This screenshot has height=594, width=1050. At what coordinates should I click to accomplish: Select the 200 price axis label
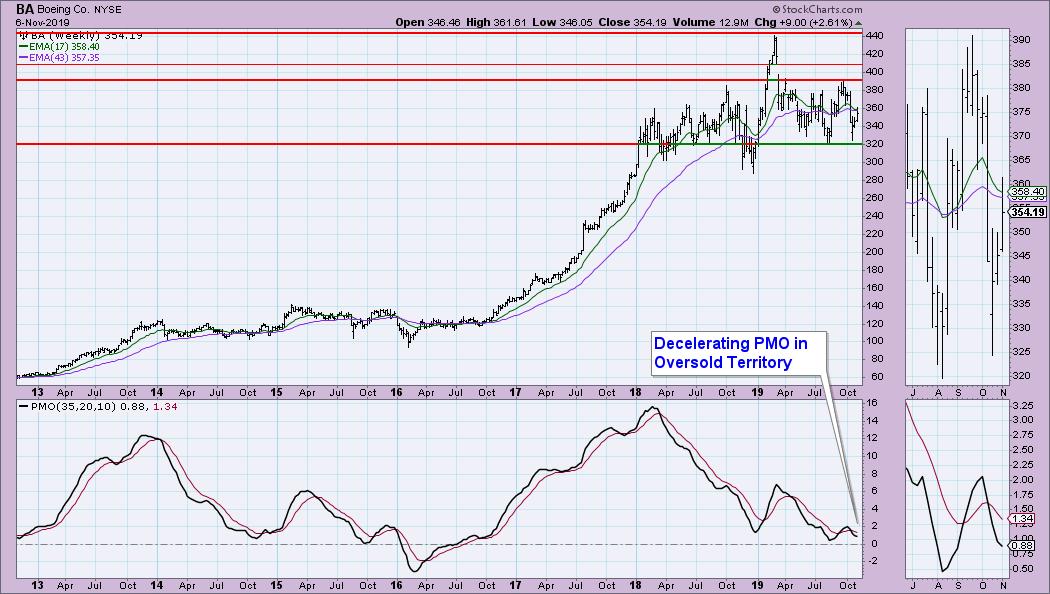point(875,251)
